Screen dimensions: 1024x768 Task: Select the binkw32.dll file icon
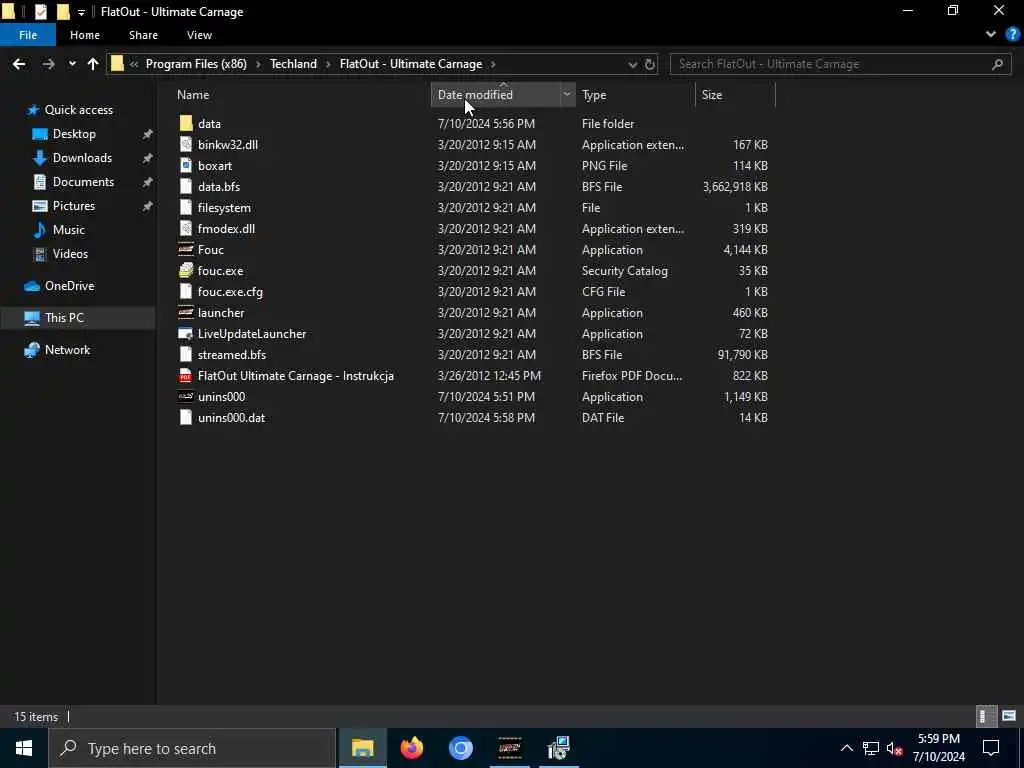pyautogui.click(x=186, y=144)
